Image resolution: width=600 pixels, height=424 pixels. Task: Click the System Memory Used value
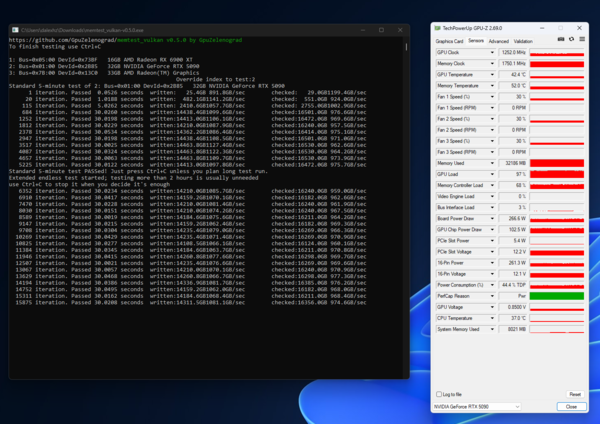coord(513,329)
